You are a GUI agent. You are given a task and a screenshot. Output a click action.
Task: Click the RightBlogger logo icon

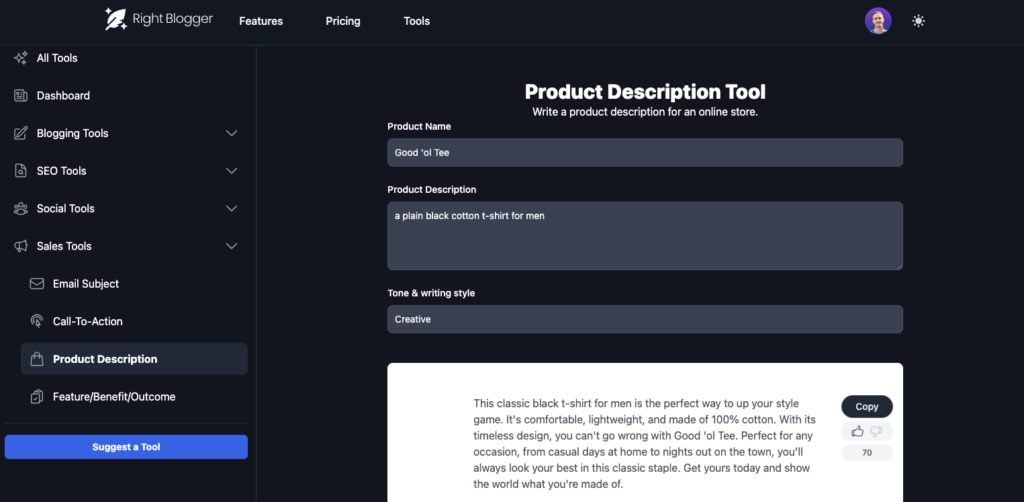coord(116,19)
